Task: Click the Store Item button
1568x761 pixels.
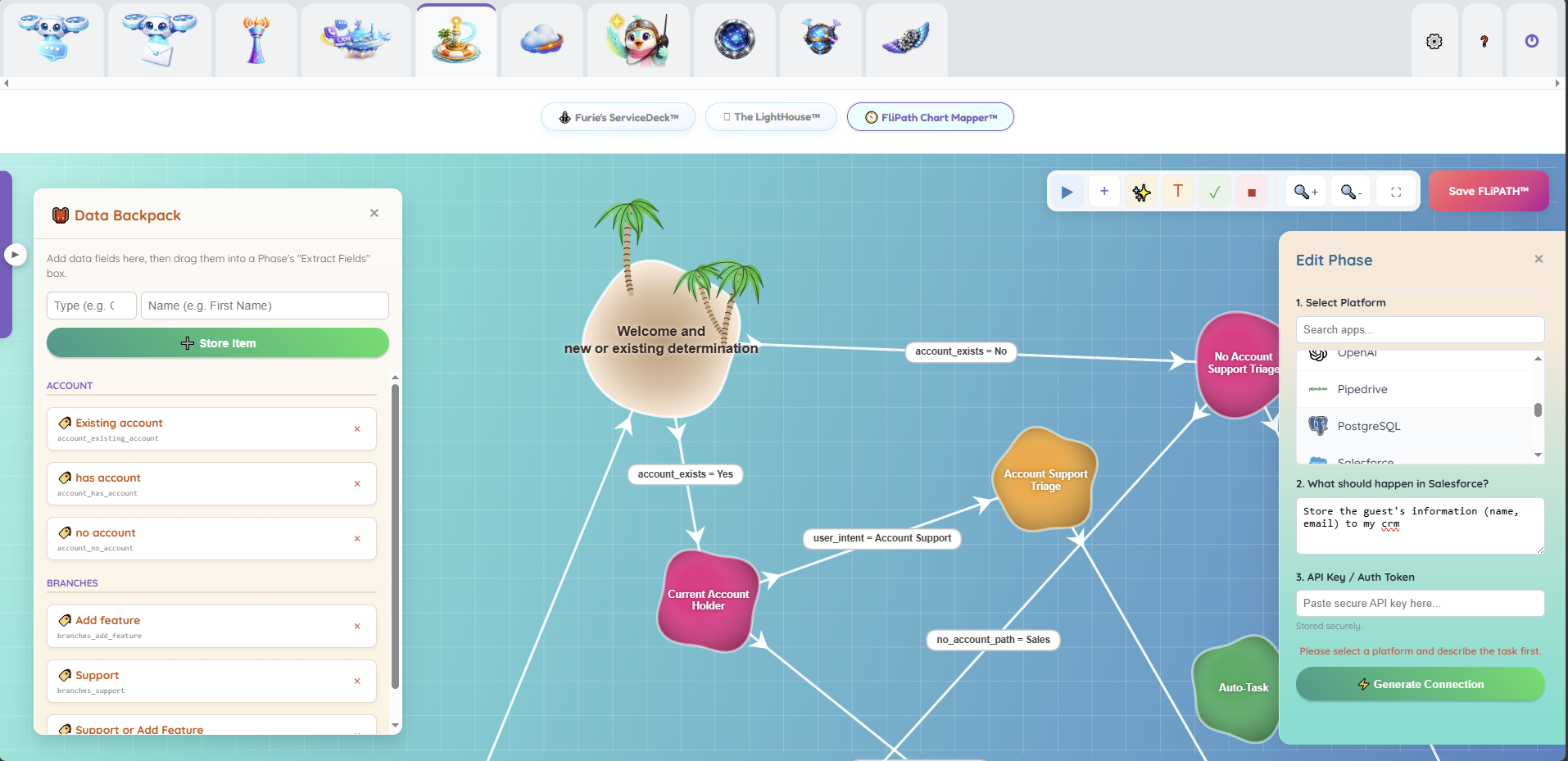Action: point(217,342)
